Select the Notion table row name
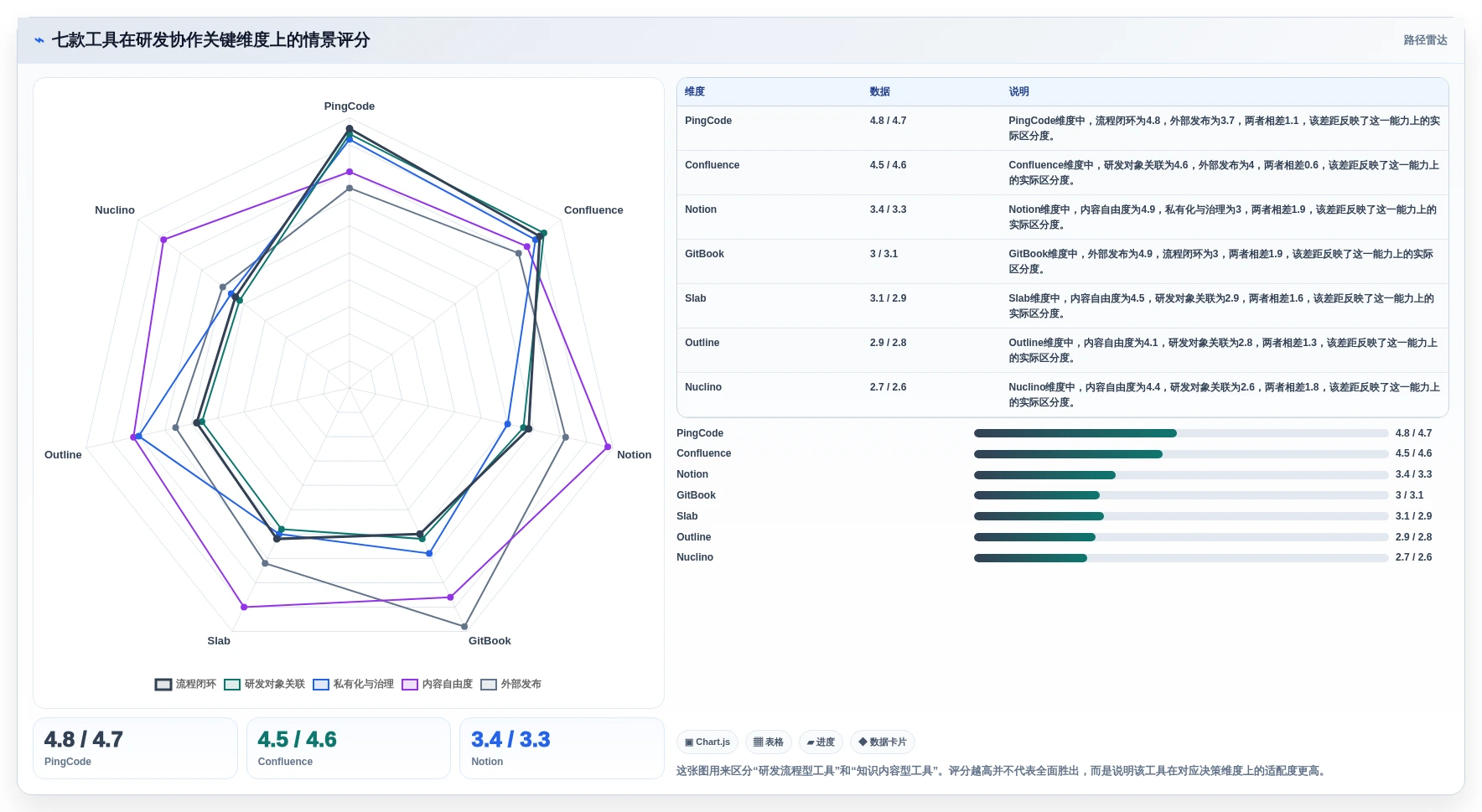The image size is (1482, 812). tap(701, 209)
